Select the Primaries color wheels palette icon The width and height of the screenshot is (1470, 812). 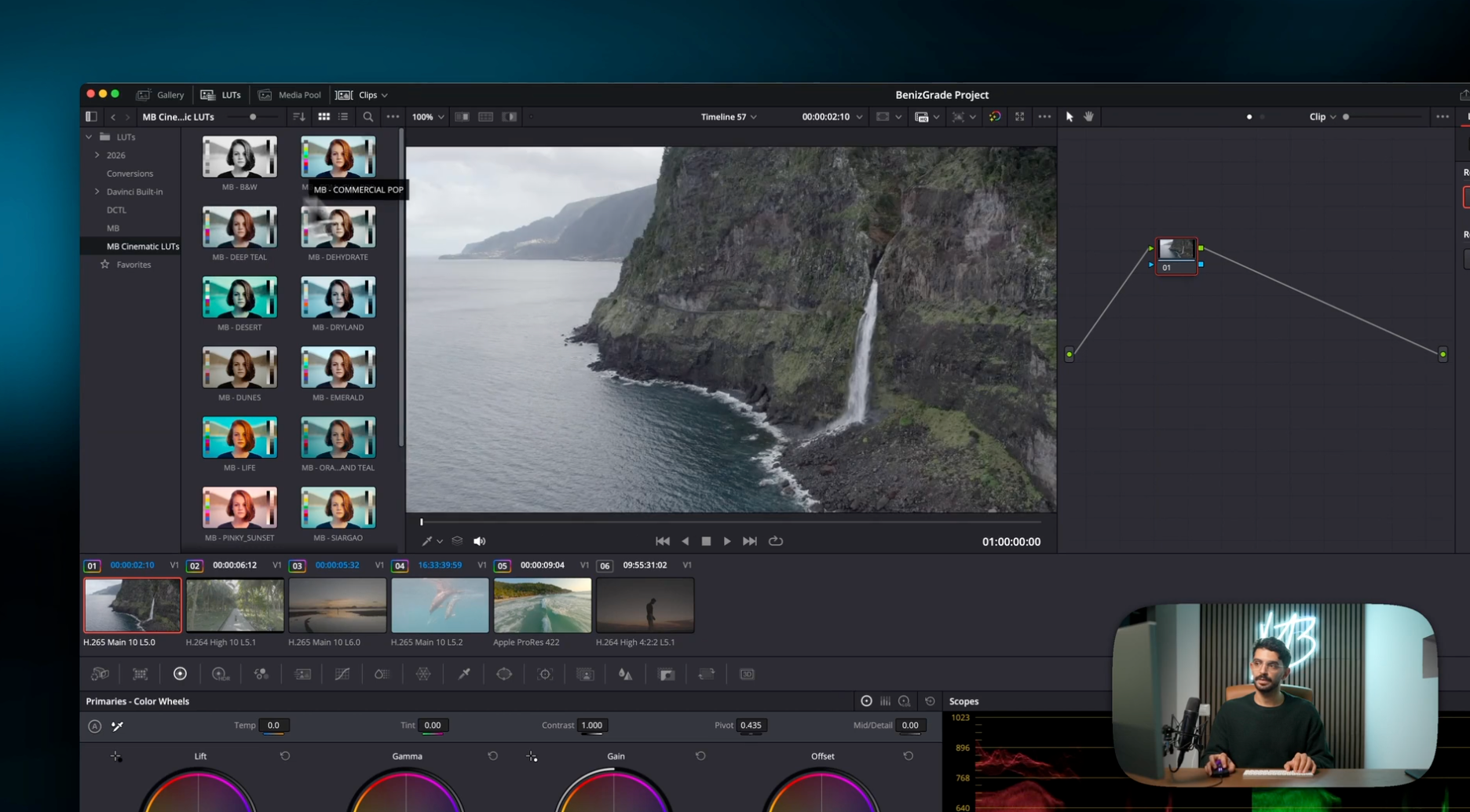180,674
